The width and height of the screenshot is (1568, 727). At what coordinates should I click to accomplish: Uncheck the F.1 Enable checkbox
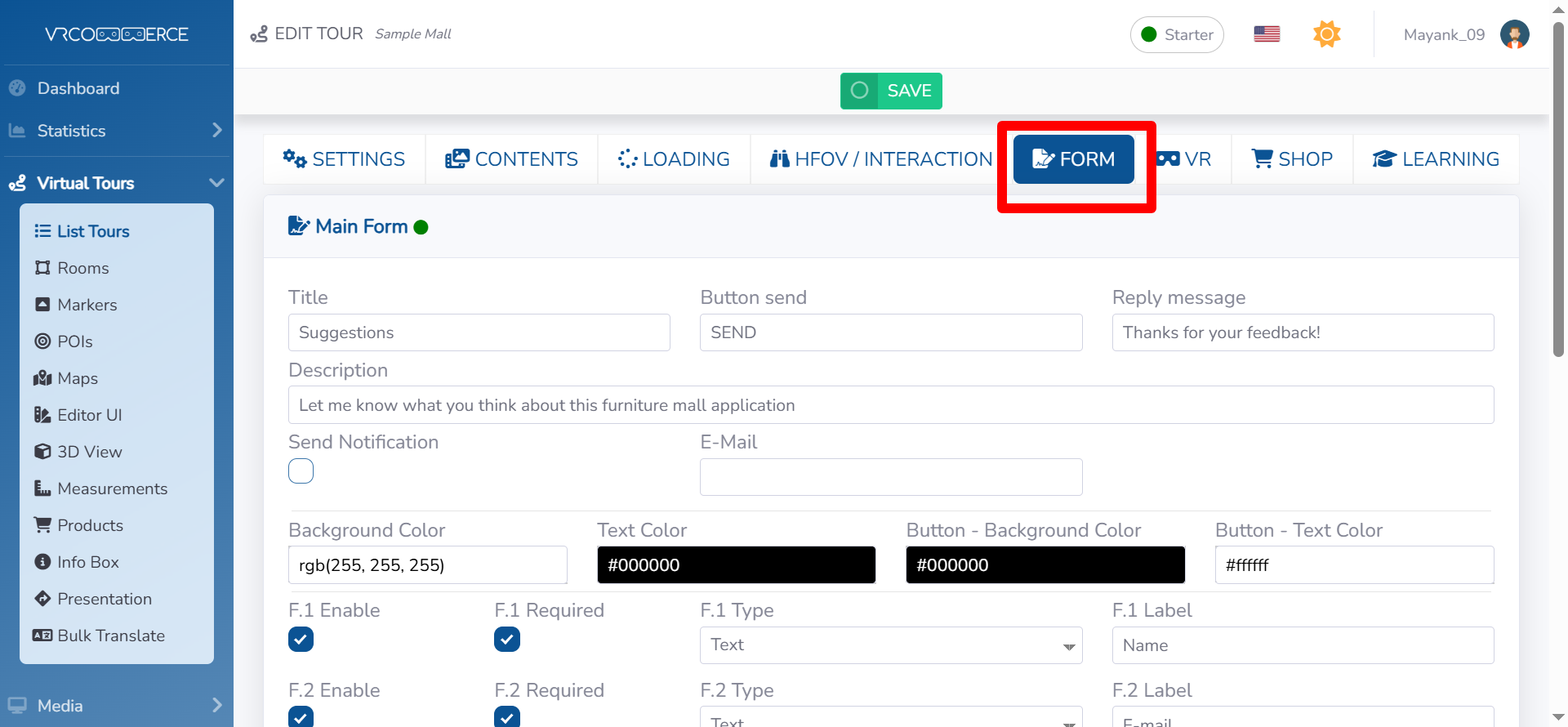[x=301, y=640]
